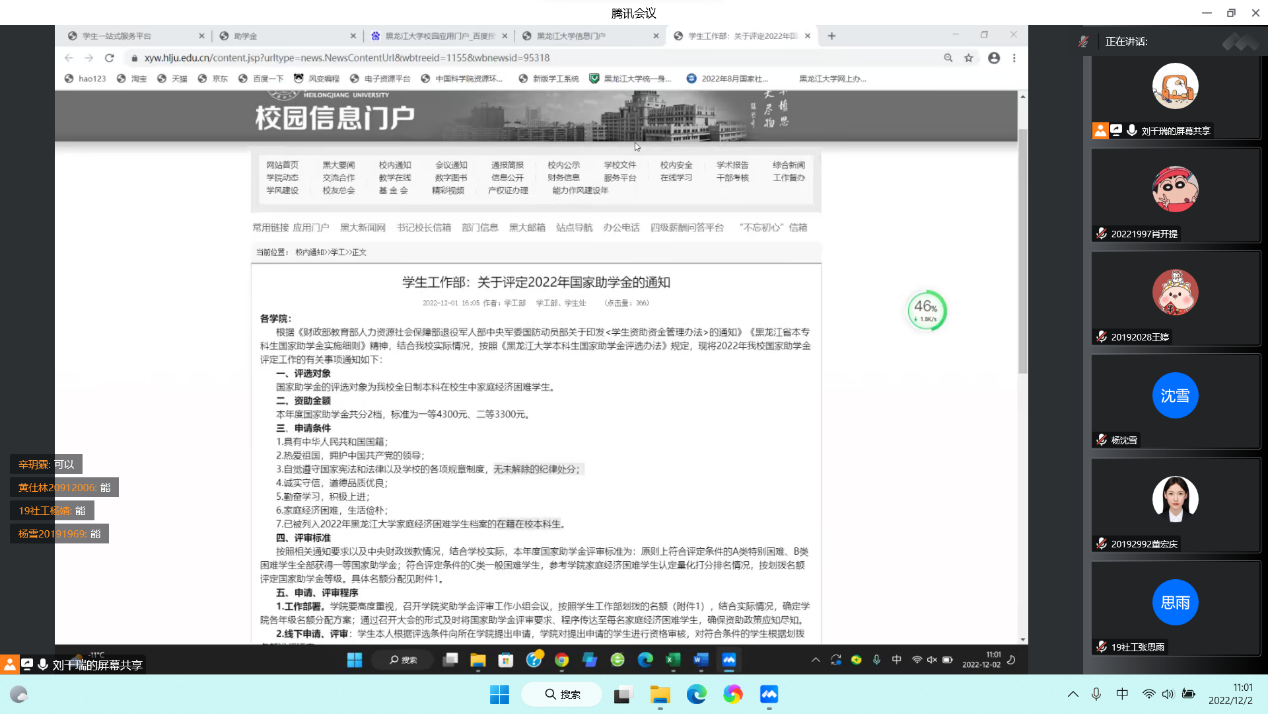Click the 黑大邮箱 quick link
The image size is (1268, 714).
coord(527,228)
